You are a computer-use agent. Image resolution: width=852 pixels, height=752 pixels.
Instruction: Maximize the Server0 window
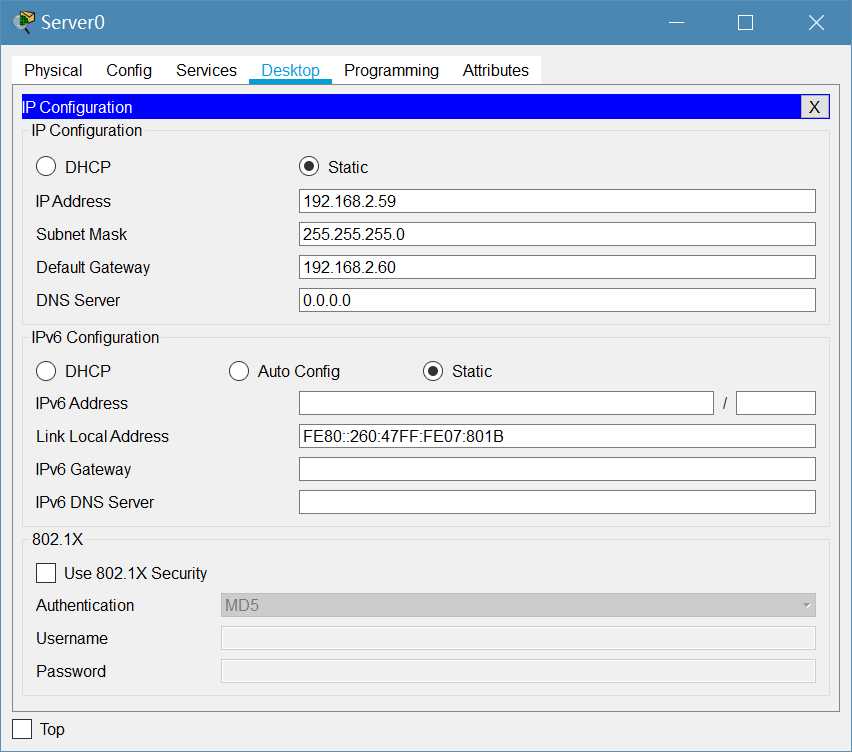[745, 22]
